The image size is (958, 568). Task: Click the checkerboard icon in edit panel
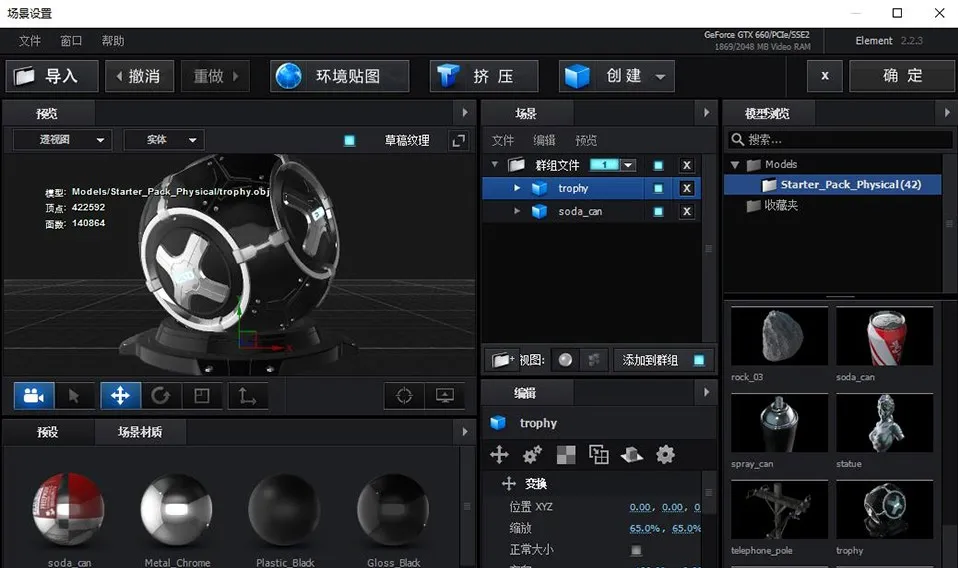(566, 455)
